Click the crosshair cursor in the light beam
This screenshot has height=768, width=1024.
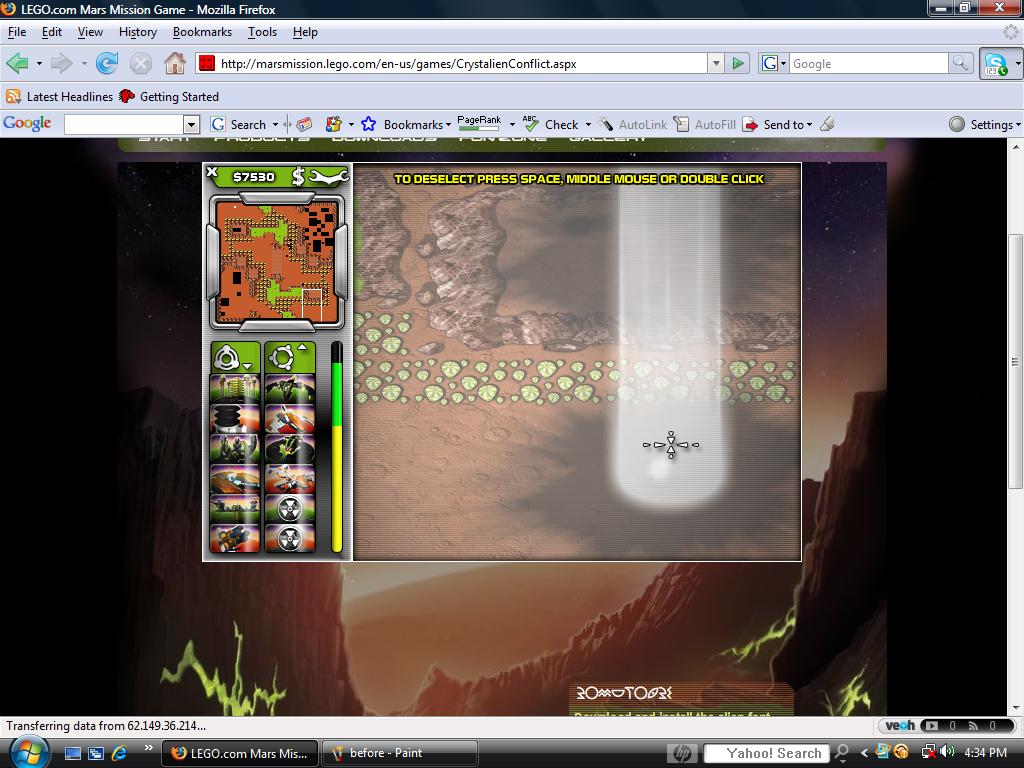[x=671, y=445]
